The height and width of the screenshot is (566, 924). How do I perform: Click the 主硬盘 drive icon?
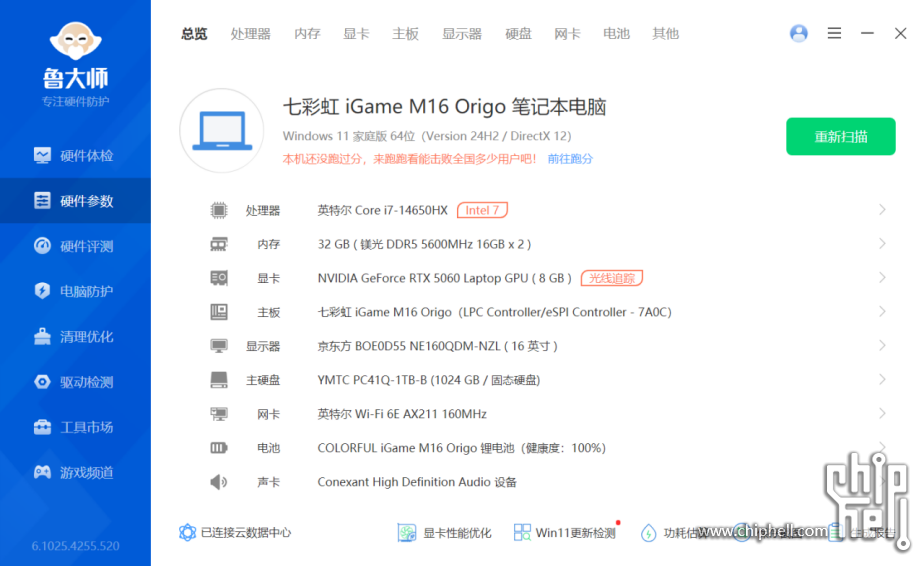tap(219, 380)
